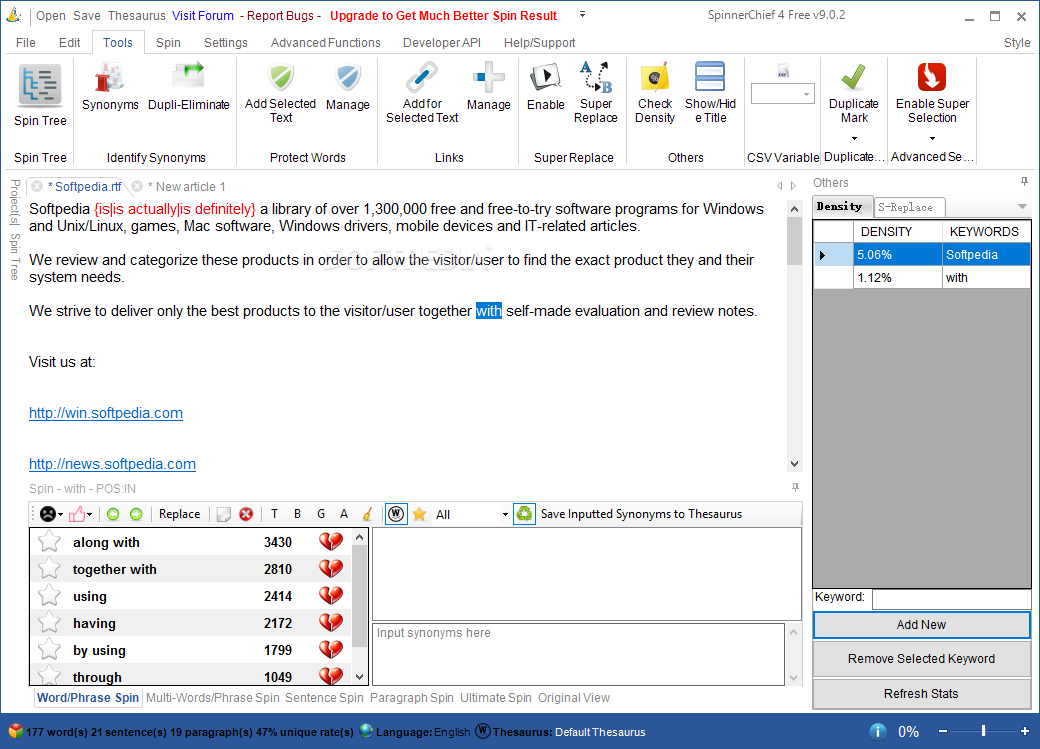
Task: Open the sad face dropdown arrow
Action: [x=60, y=515]
